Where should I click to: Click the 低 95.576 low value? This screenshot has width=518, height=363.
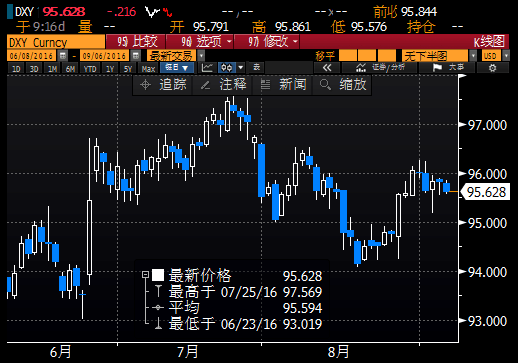pos(359,27)
